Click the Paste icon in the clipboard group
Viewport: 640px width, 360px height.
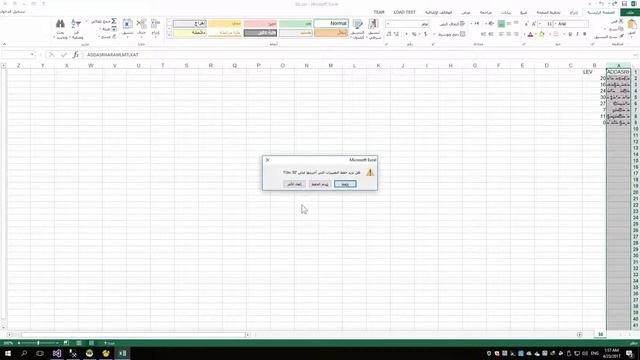632,25
